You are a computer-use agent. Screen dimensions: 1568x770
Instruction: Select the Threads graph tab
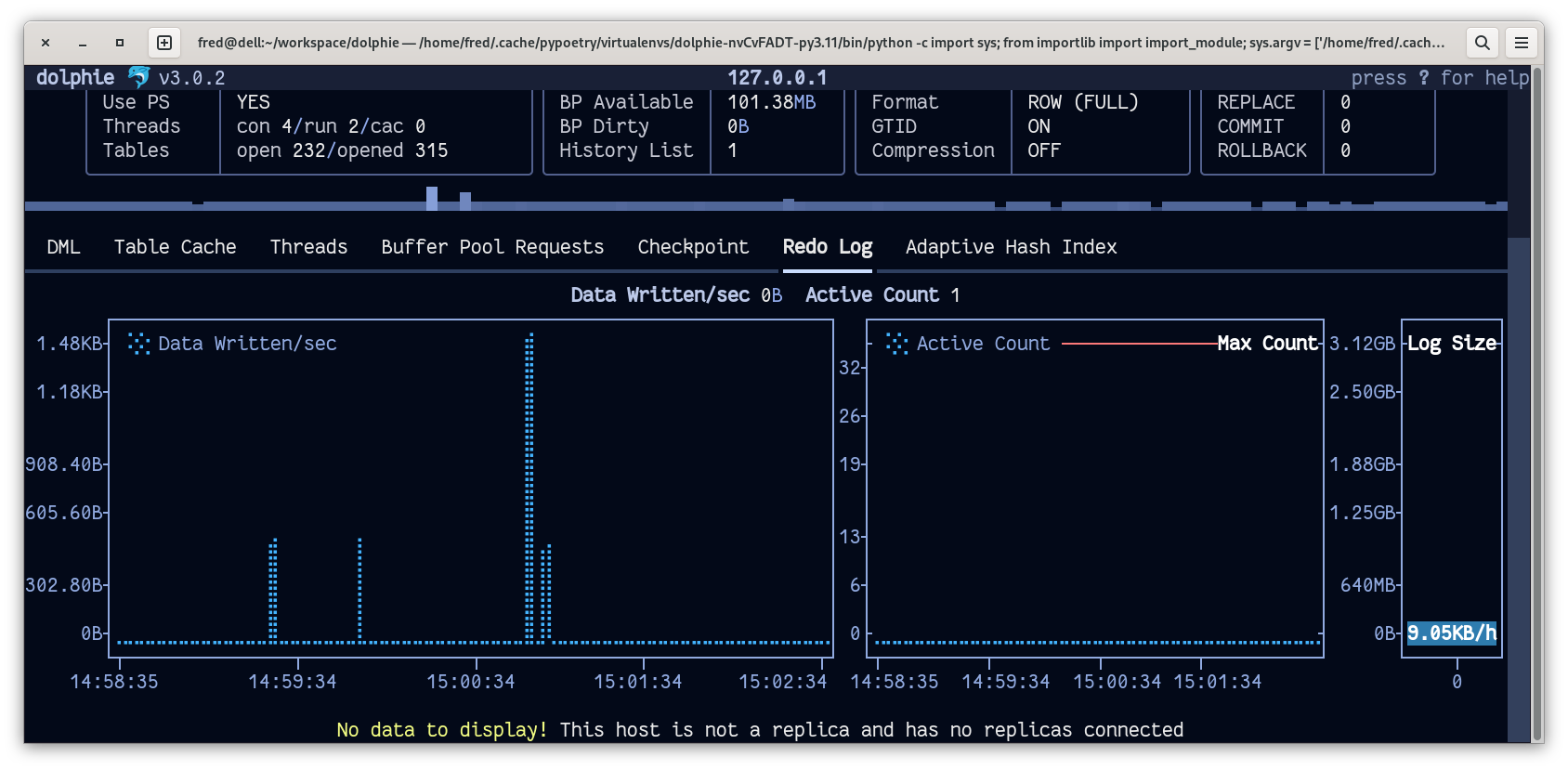[308, 247]
